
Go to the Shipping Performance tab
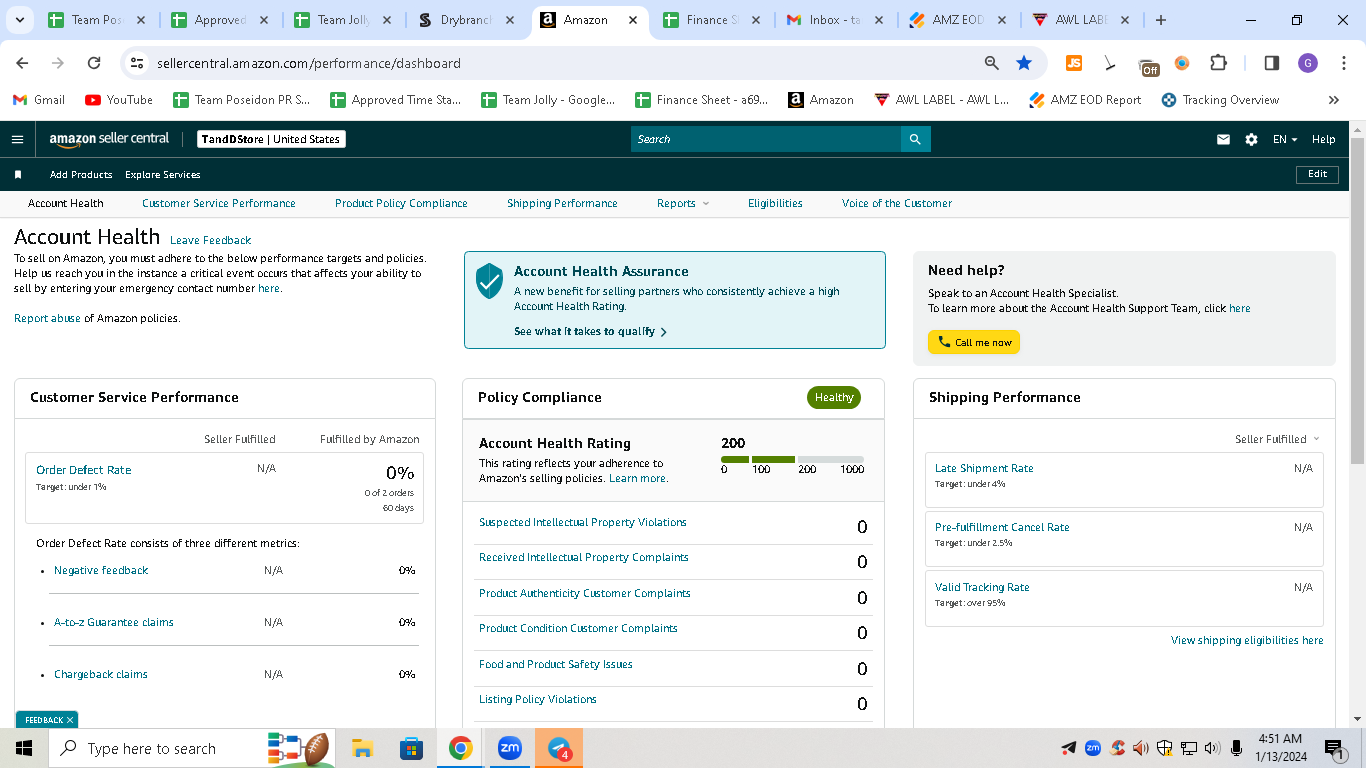coord(562,204)
